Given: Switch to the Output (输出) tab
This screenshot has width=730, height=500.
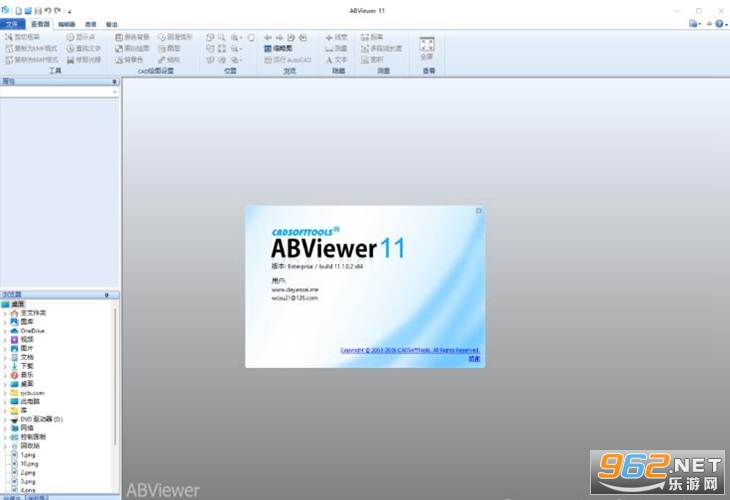Looking at the screenshot, I should pos(112,24).
